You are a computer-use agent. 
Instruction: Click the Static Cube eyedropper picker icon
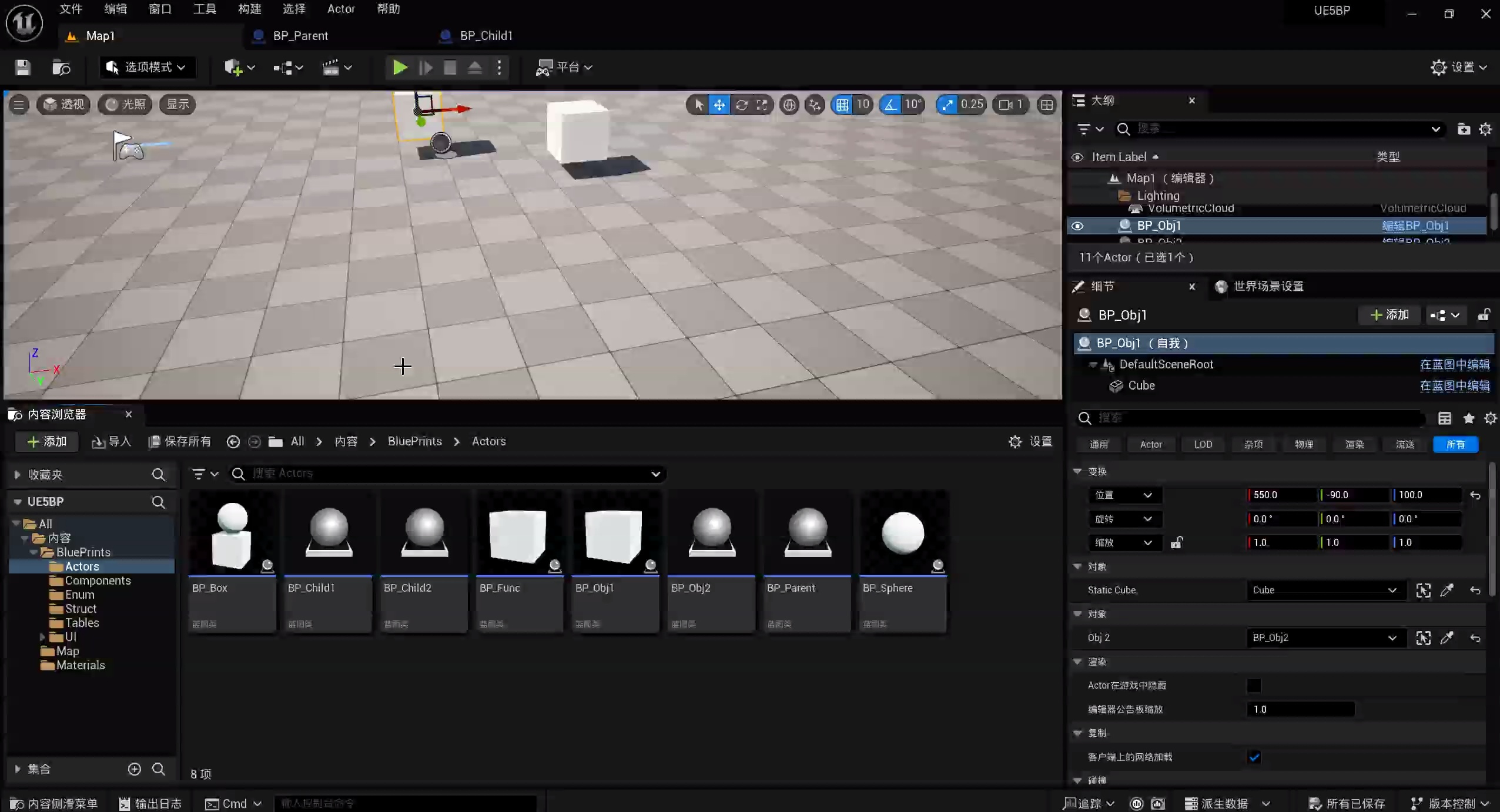[1447, 590]
